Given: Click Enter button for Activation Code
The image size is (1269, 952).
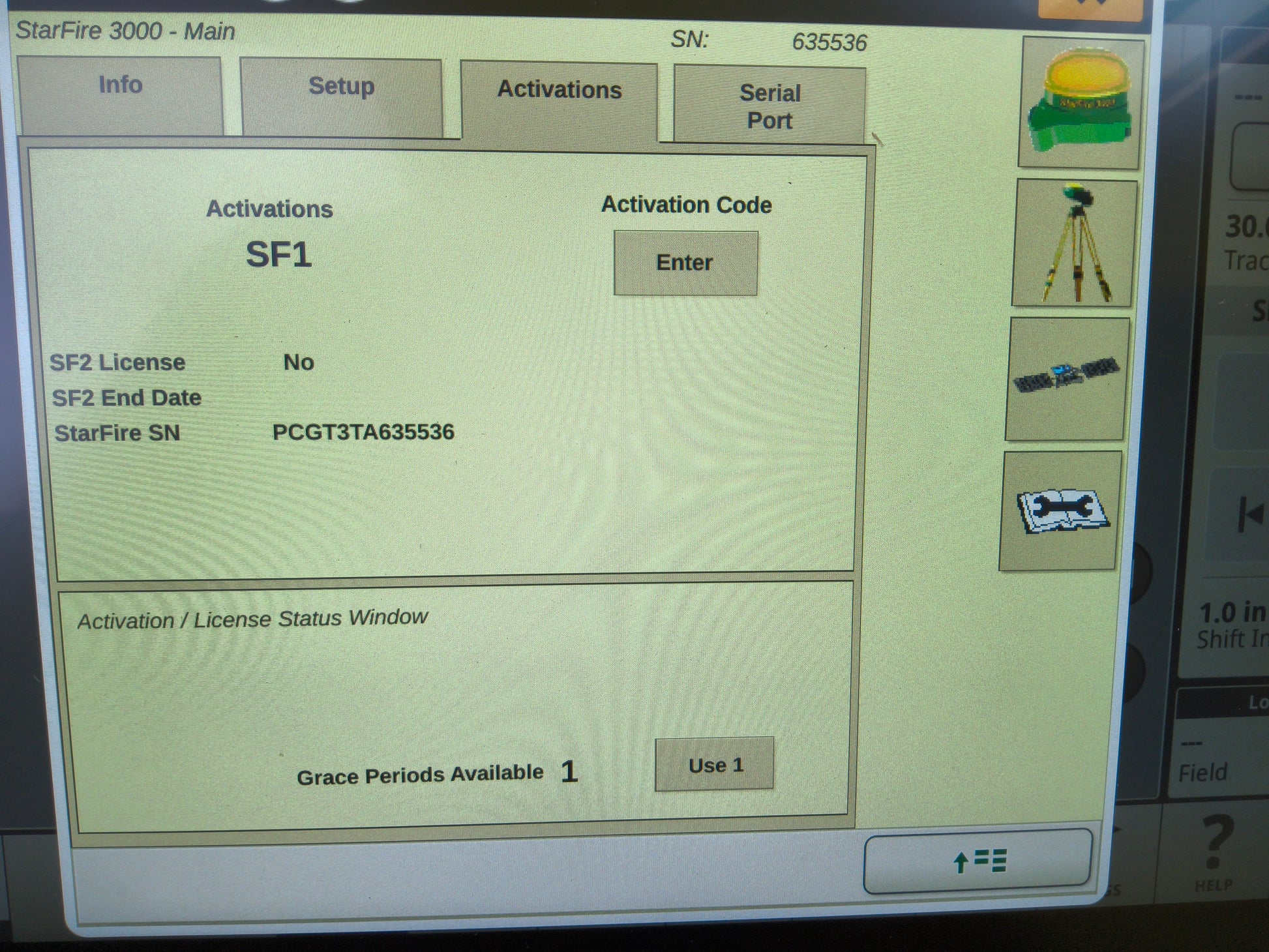Looking at the screenshot, I should click(685, 263).
